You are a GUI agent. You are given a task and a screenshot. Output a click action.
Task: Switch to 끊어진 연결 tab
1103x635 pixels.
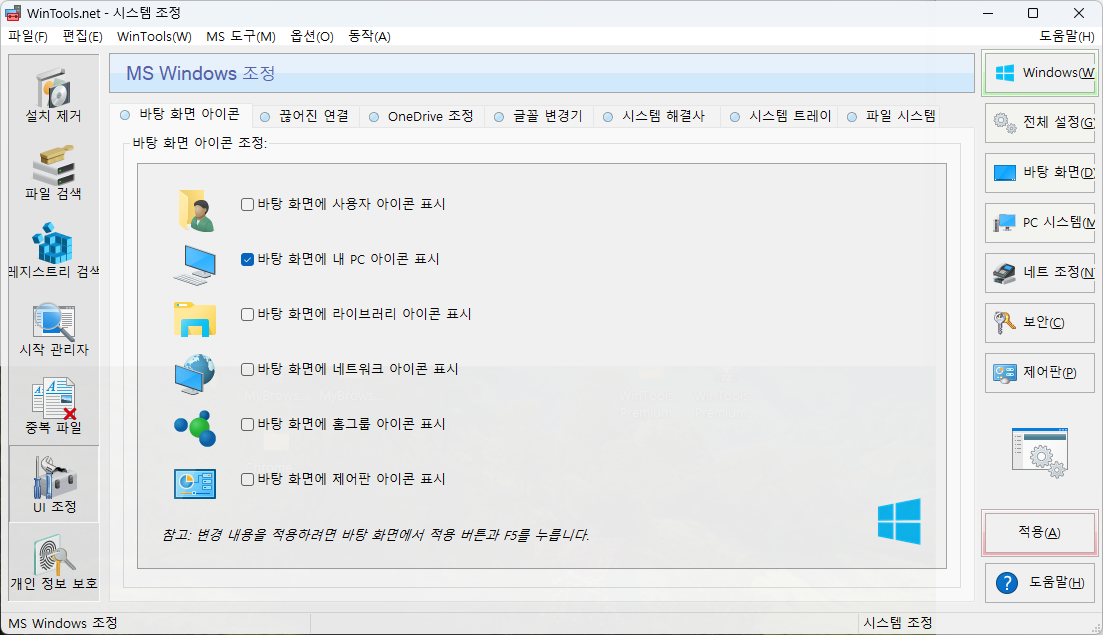[x=305, y=117]
